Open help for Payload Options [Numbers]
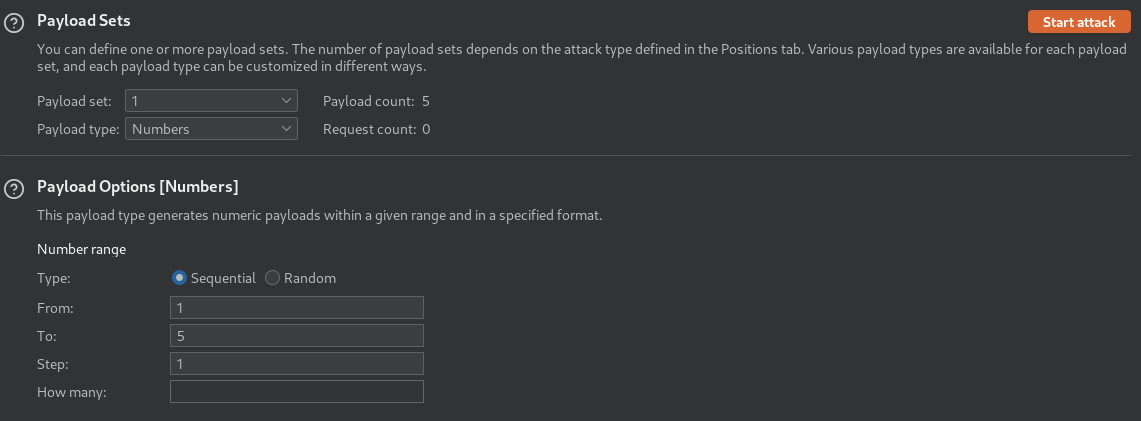Viewport: 1141px width, 421px height. [14, 189]
